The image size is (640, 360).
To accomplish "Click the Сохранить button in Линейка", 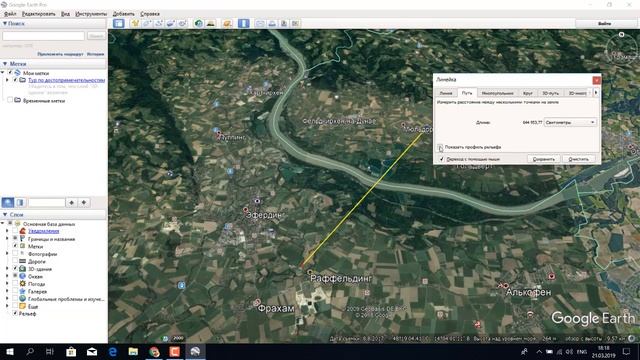I will (x=544, y=159).
